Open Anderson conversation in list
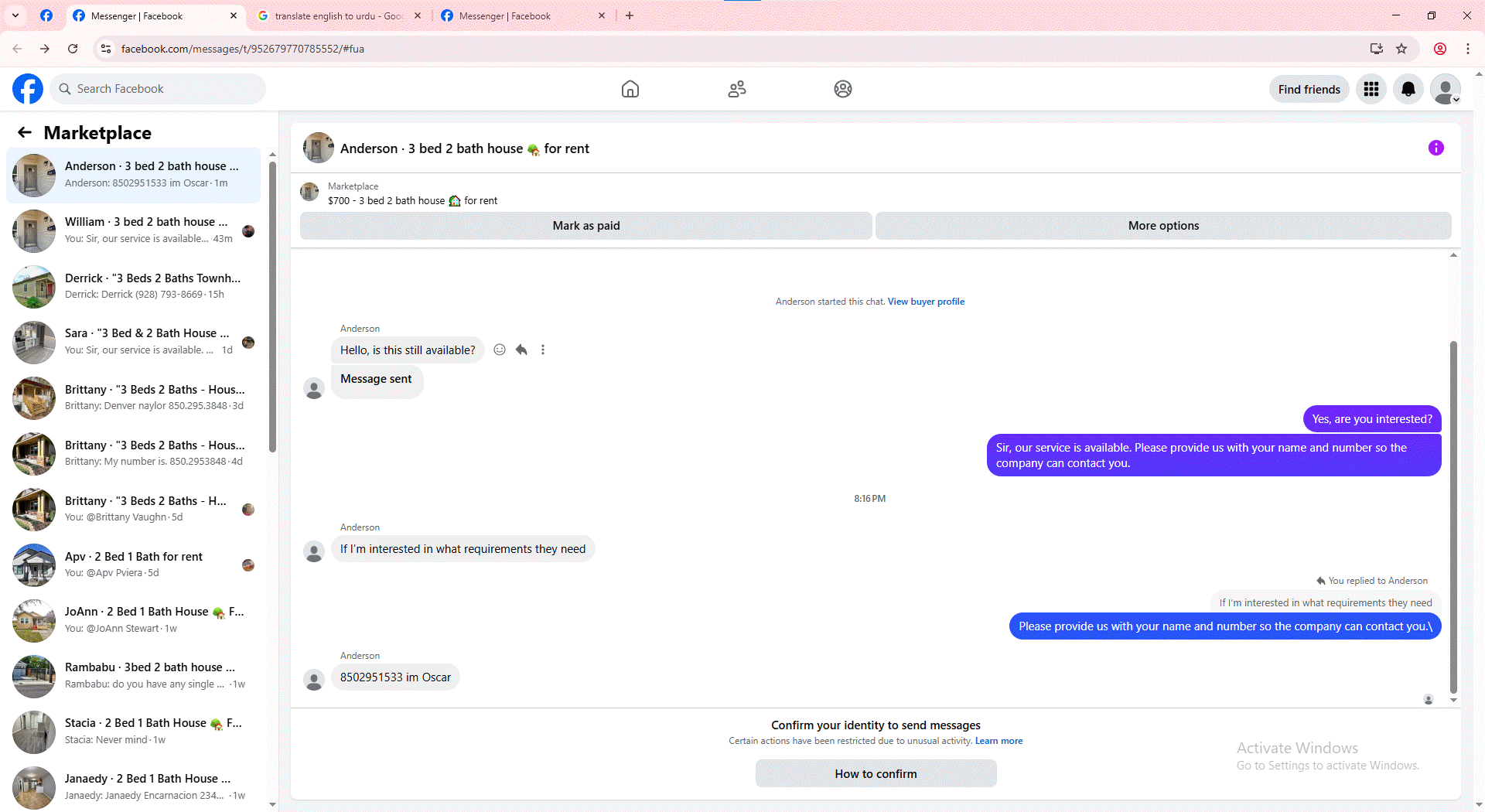This screenshot has width=1485, height=812. [x=133, y=175]
